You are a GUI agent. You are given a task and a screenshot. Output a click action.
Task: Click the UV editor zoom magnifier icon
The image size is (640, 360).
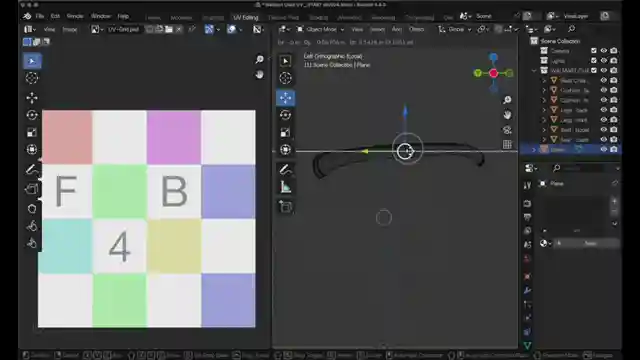coord(259,60)
